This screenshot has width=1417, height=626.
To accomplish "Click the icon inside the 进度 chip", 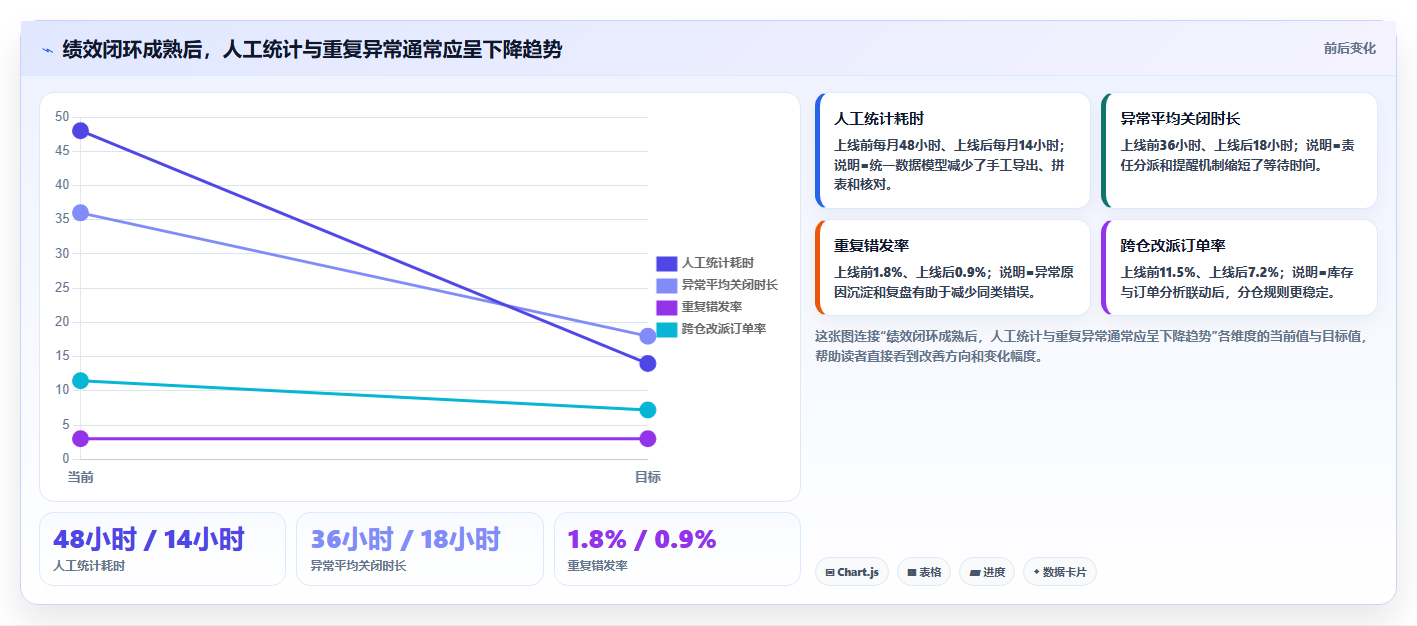I will point(975,573).
